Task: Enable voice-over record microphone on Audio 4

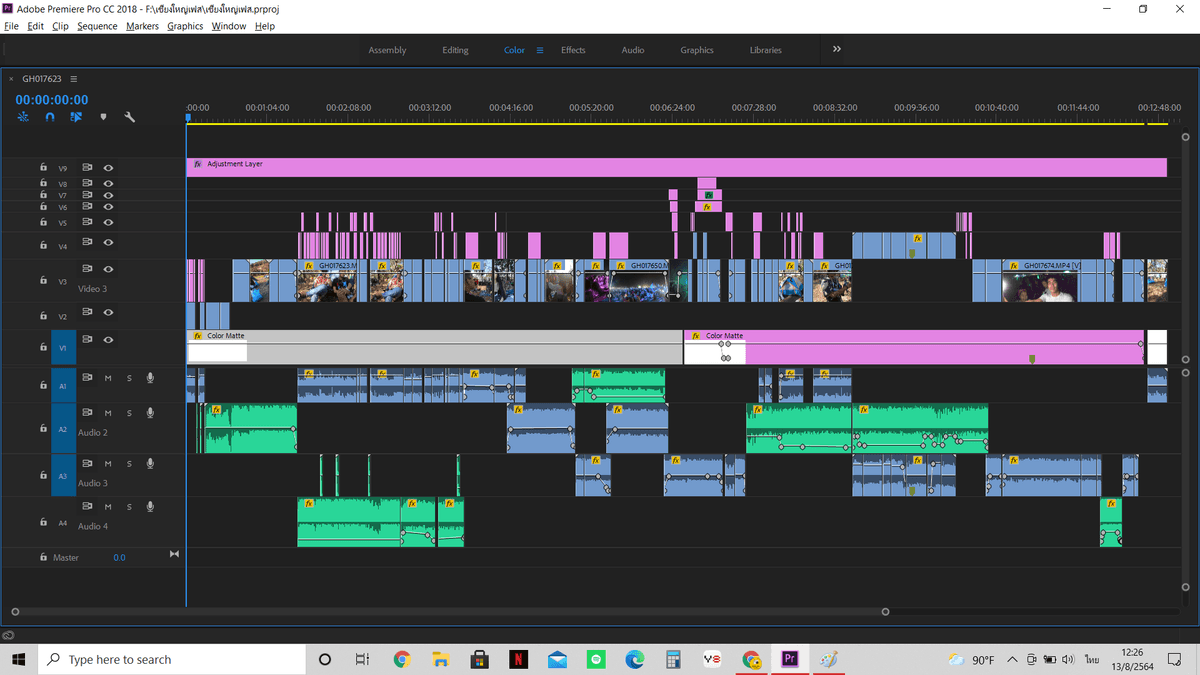Action: [x=150, y=506]
